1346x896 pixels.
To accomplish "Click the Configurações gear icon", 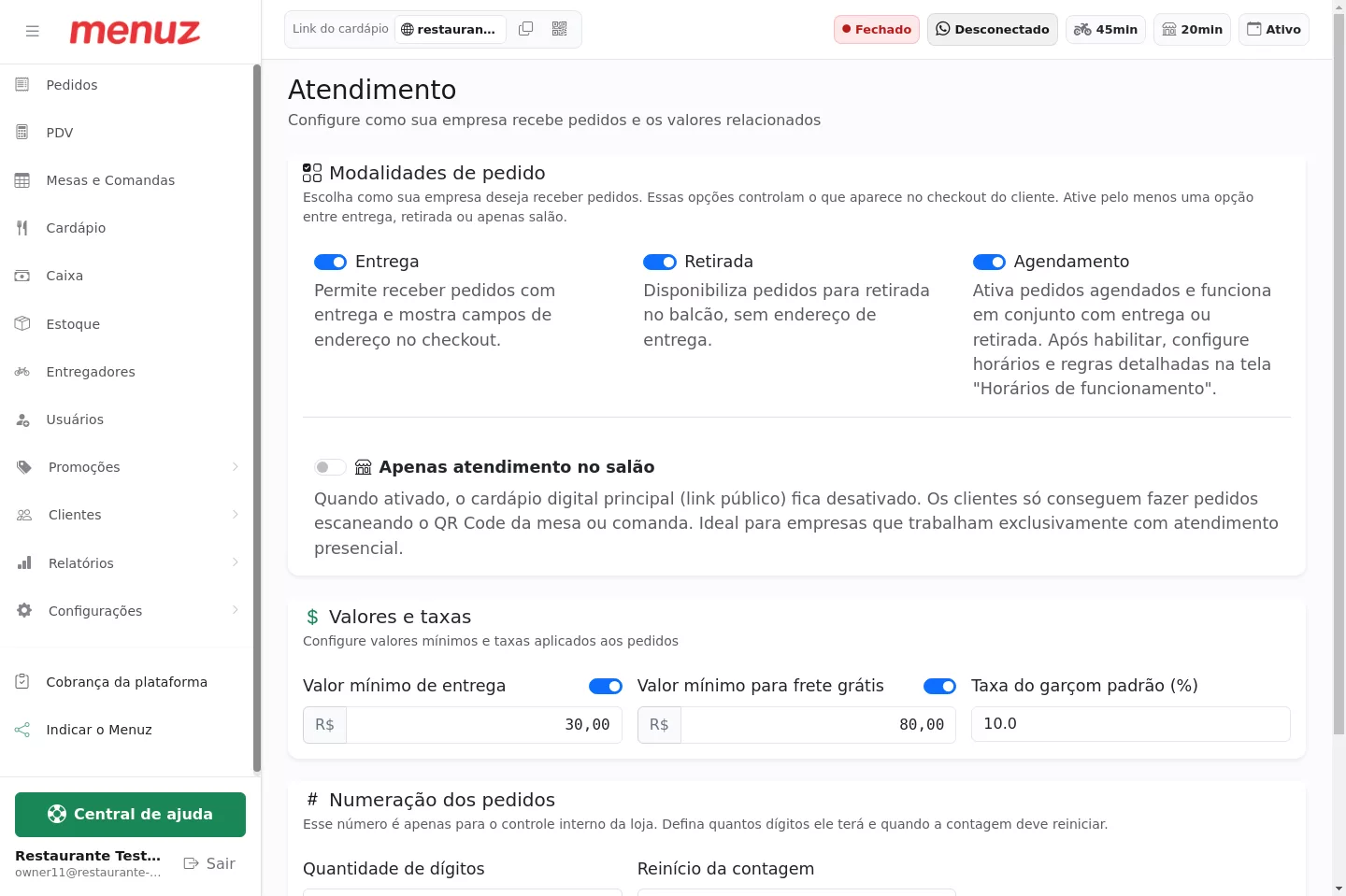I will point(24,611).
